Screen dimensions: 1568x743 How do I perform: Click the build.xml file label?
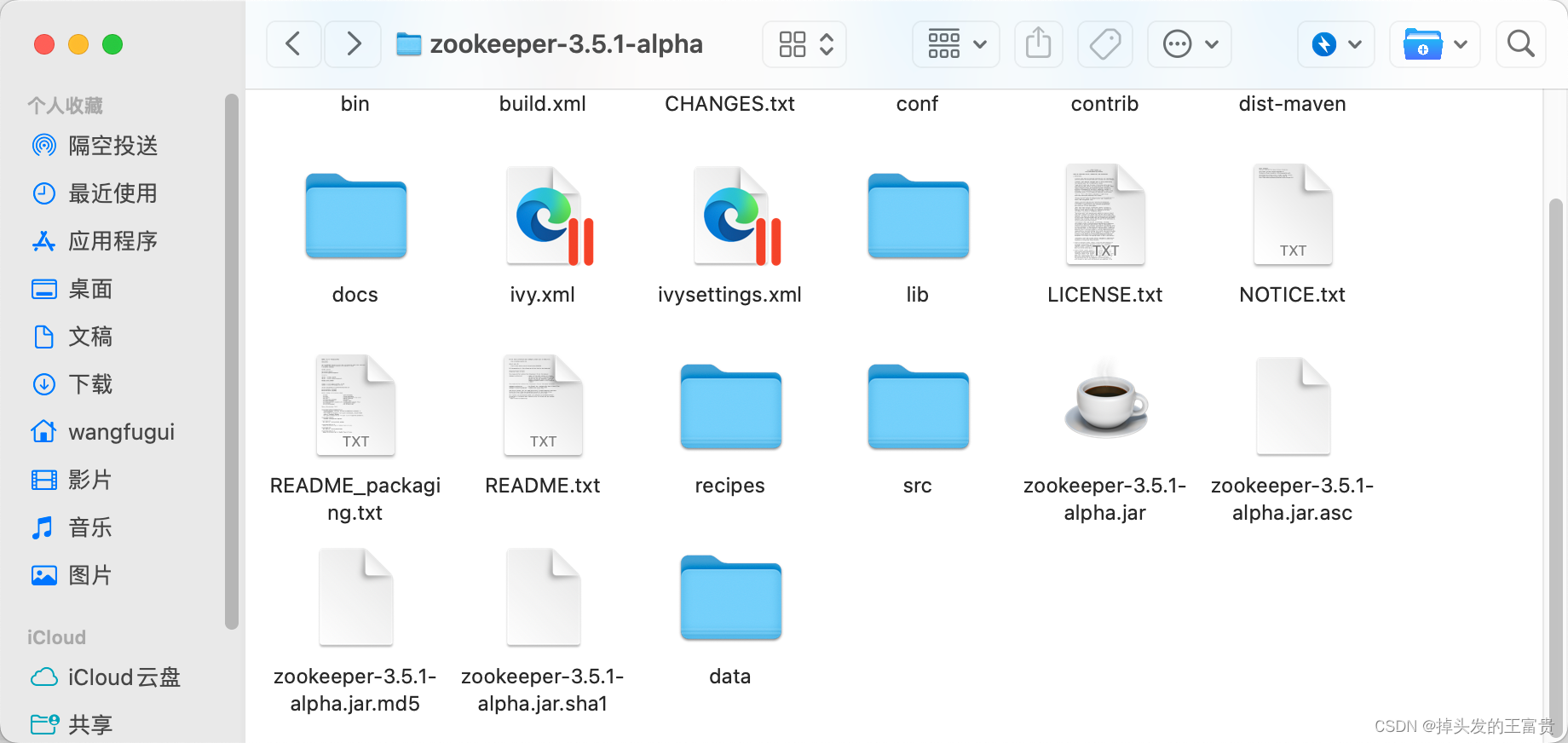click(x=543, y=104)
